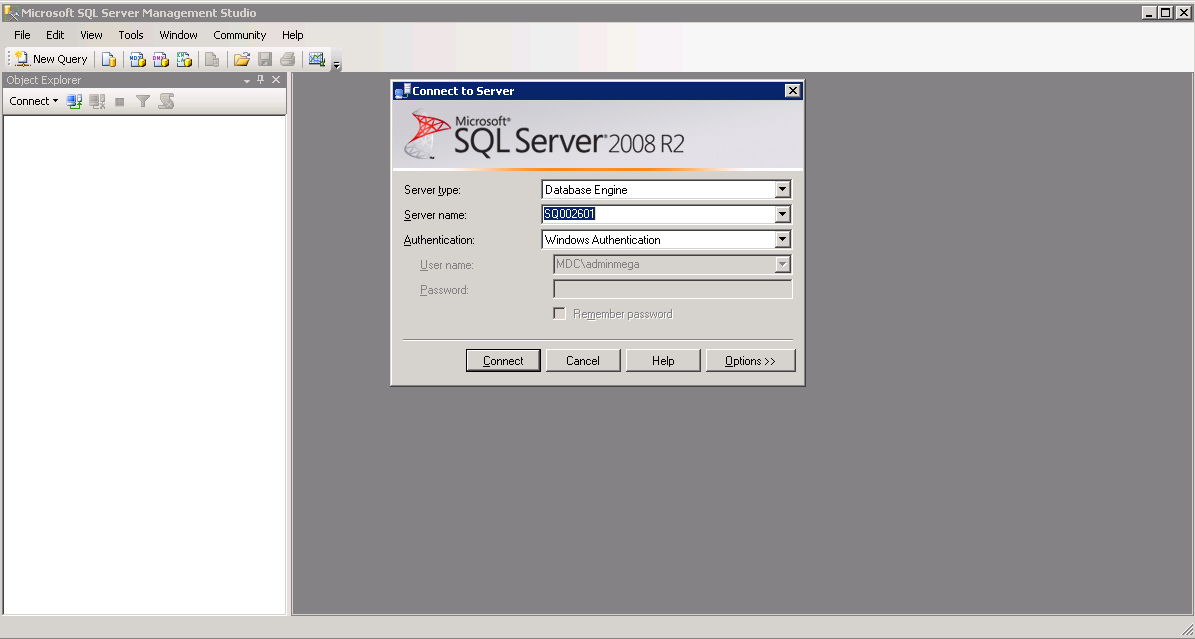The width and height of the screenshot is (1195, 639).
Task: Click the Options >> button
Action: [750, 361]
